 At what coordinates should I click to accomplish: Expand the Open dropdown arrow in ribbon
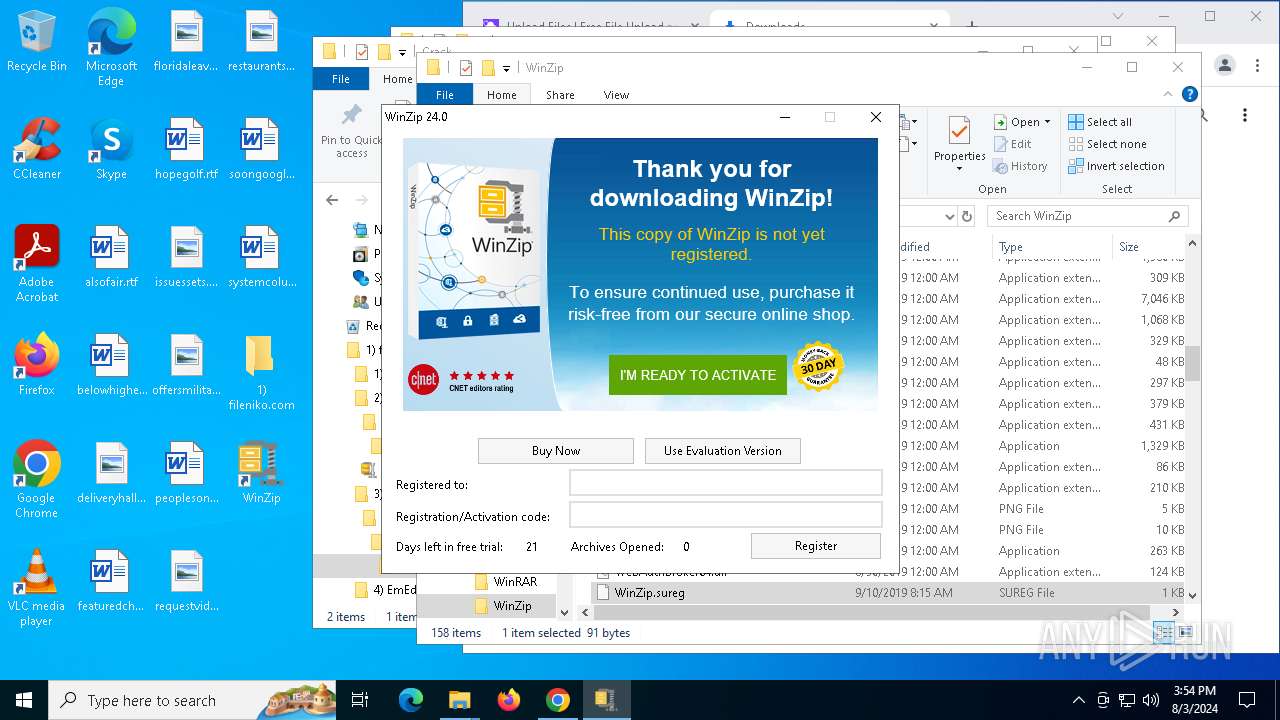[x=1047, y=122]
